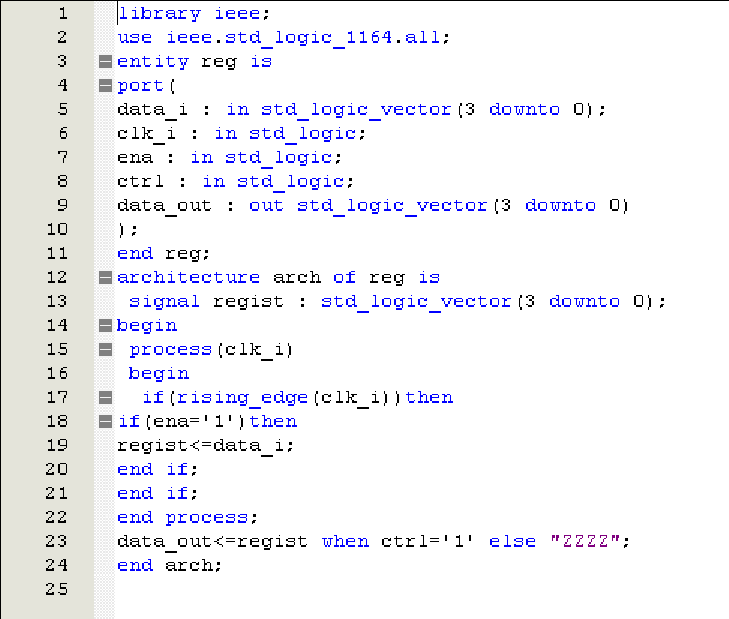Screen dimensions: 729x619
Task: Click the 'ena' port name on line 7
Action: (135, 158)
